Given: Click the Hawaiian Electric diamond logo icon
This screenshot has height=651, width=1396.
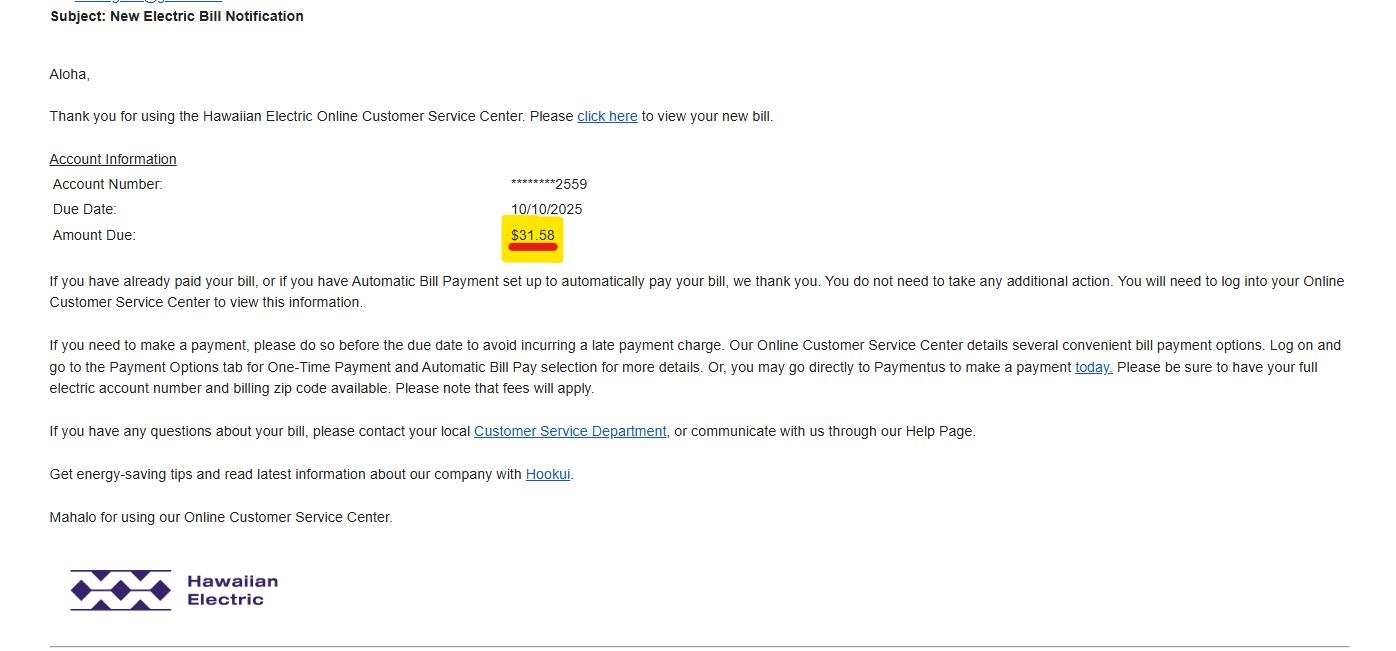Looking at the screenshot, I should tap(120, 590).
